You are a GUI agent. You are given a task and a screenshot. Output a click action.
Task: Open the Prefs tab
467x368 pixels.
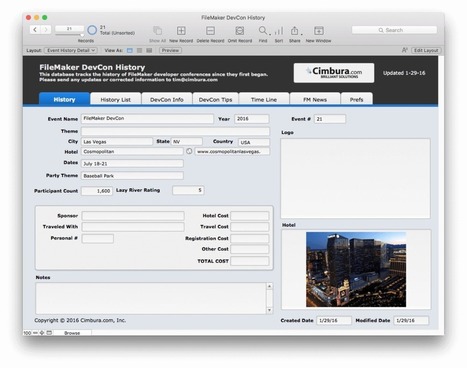(356, 99)
